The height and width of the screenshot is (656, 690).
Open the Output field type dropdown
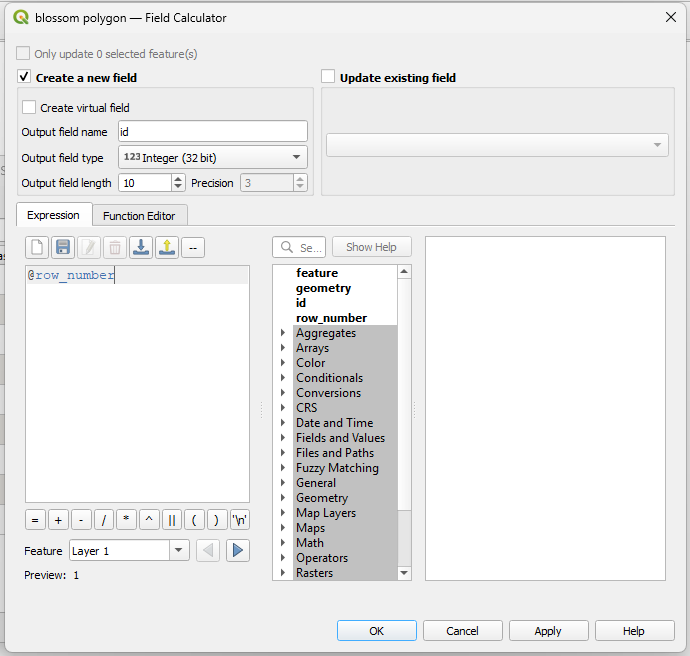coord(212,158)
